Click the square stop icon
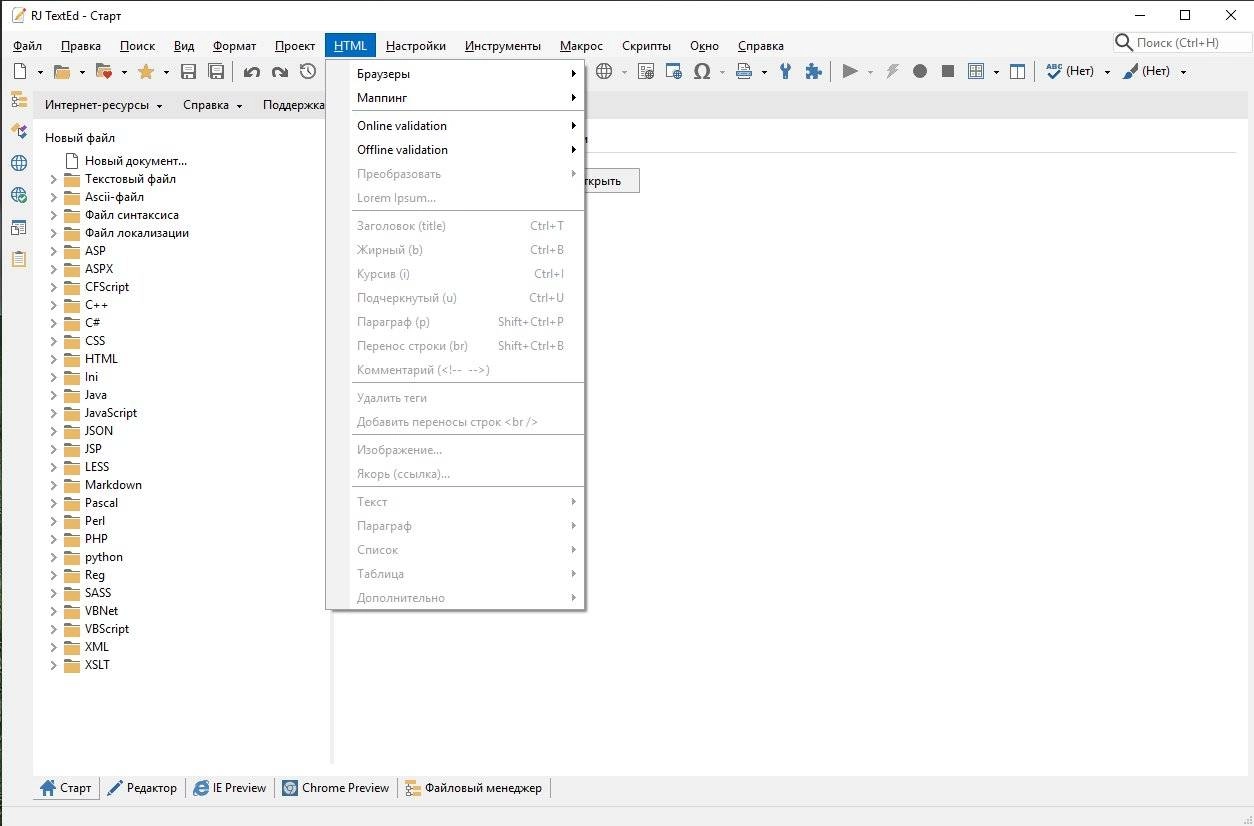The height and width of the screenshot is (826, 1254). (x=948, y=71)
